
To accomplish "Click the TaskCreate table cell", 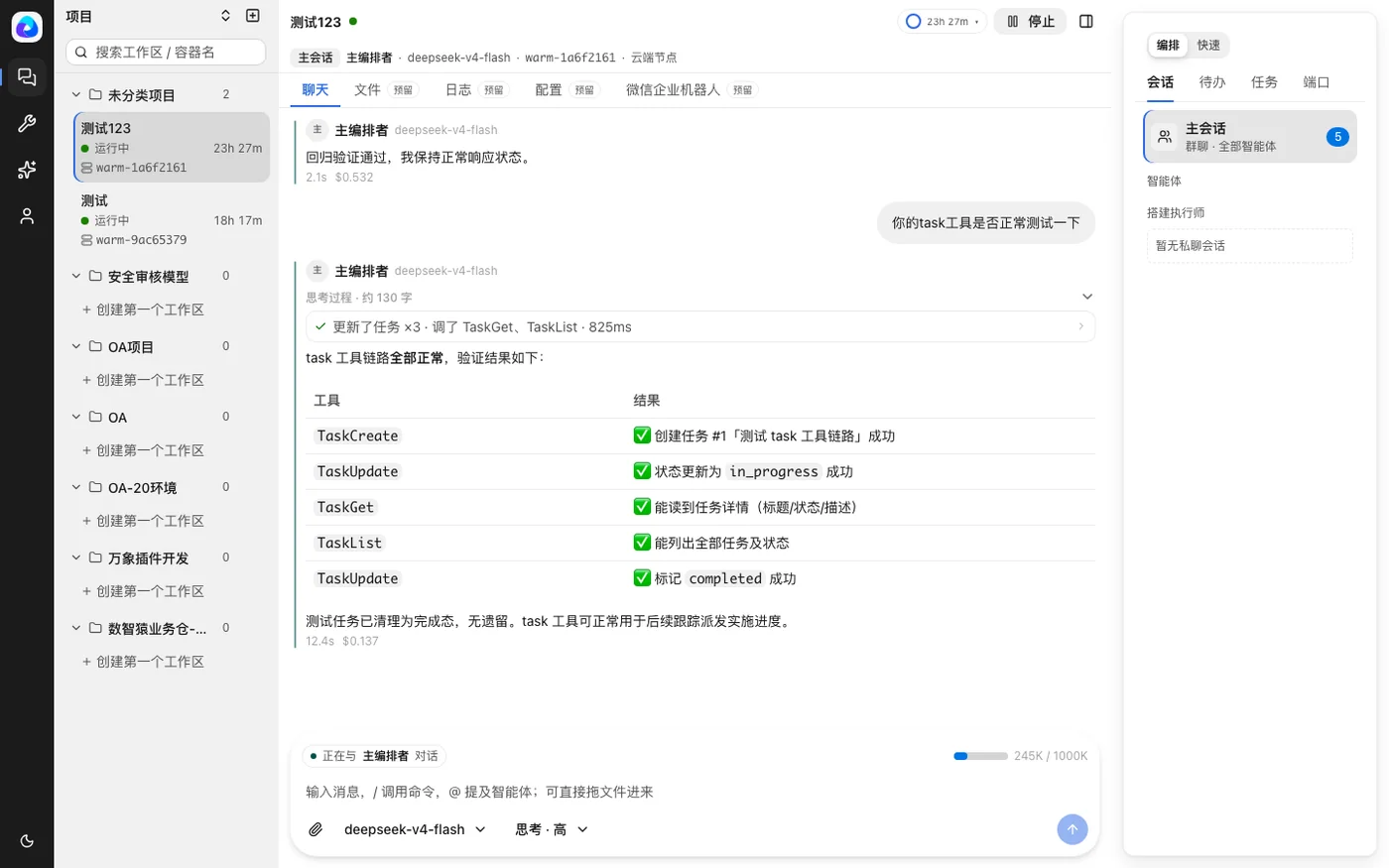I will tap(358, 435).
